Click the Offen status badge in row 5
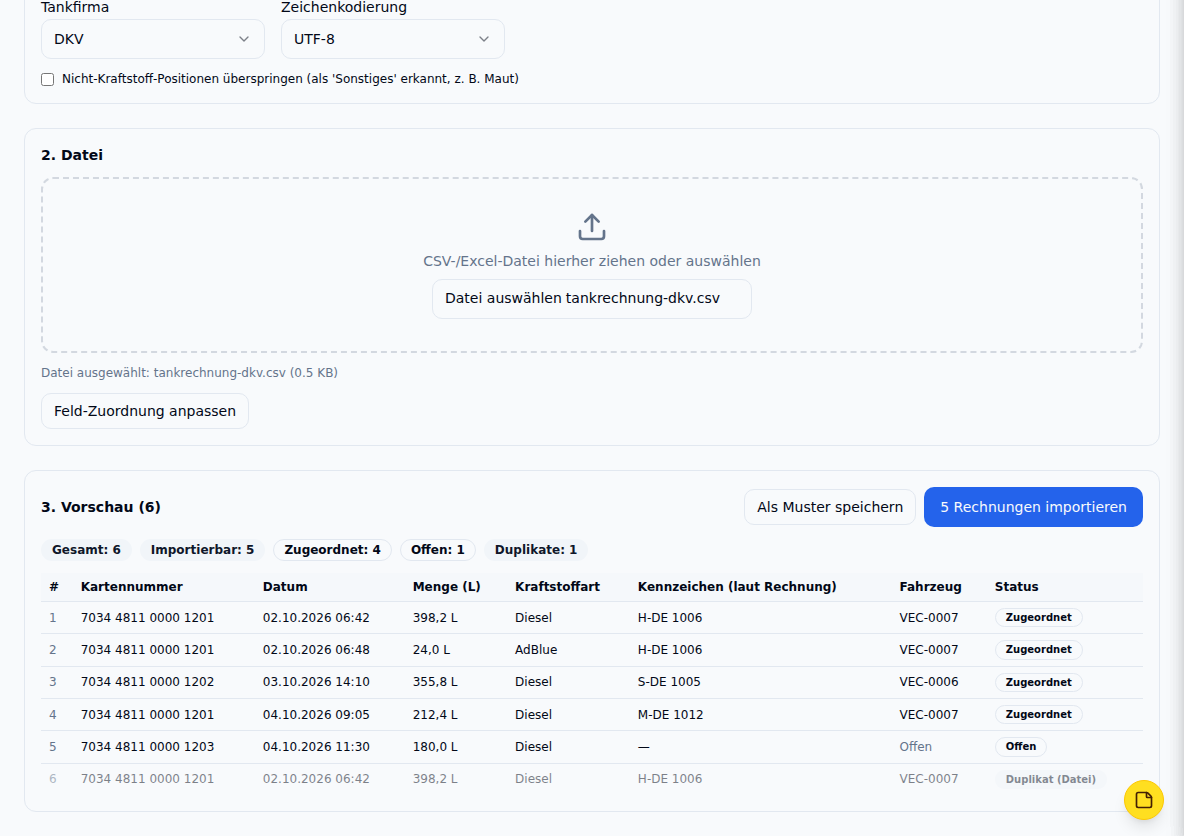Image resolution: width=1184 pixels, height=836 pixels. point(1021,746)
